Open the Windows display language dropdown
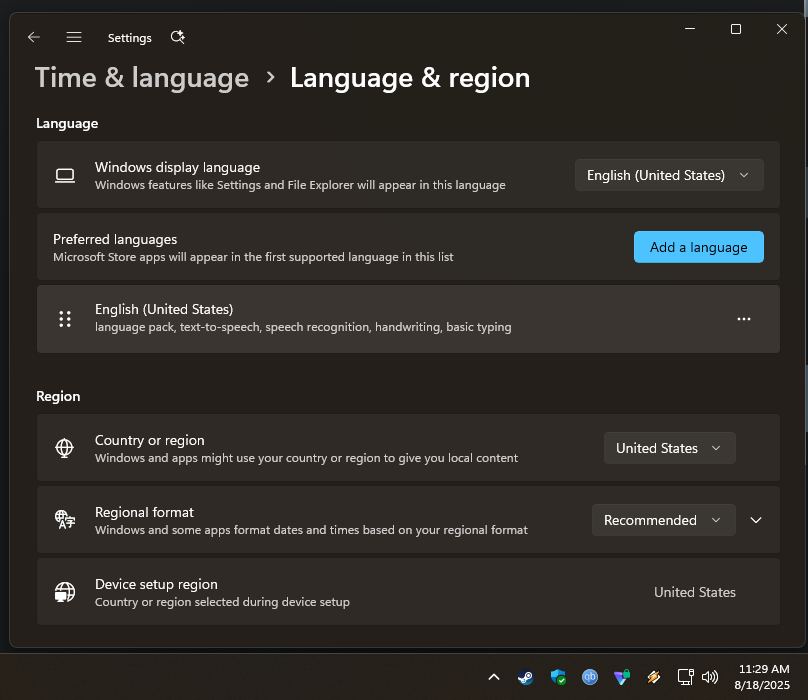 668,175
